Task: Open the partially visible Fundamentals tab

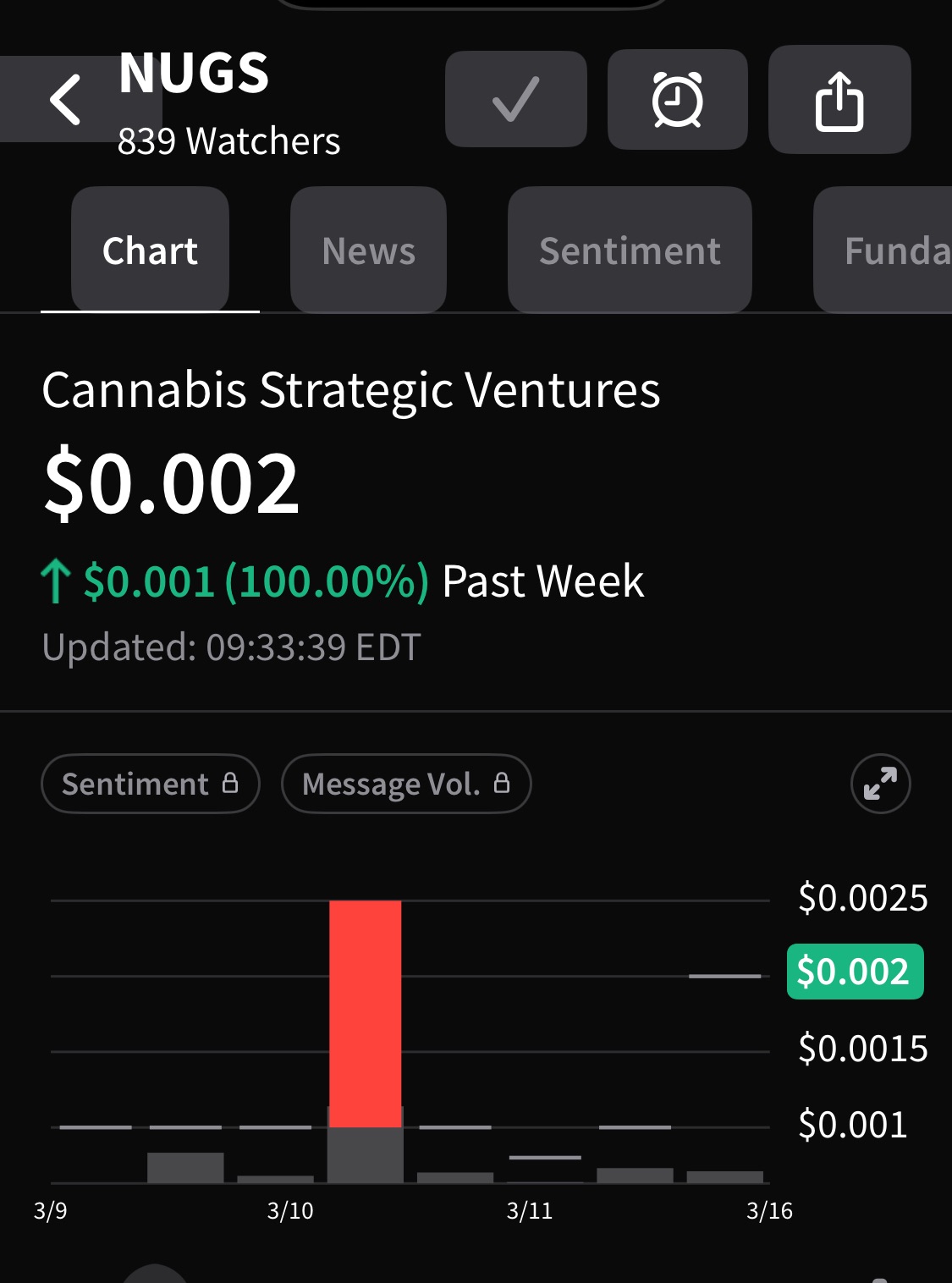Action: tap(893, 251)
